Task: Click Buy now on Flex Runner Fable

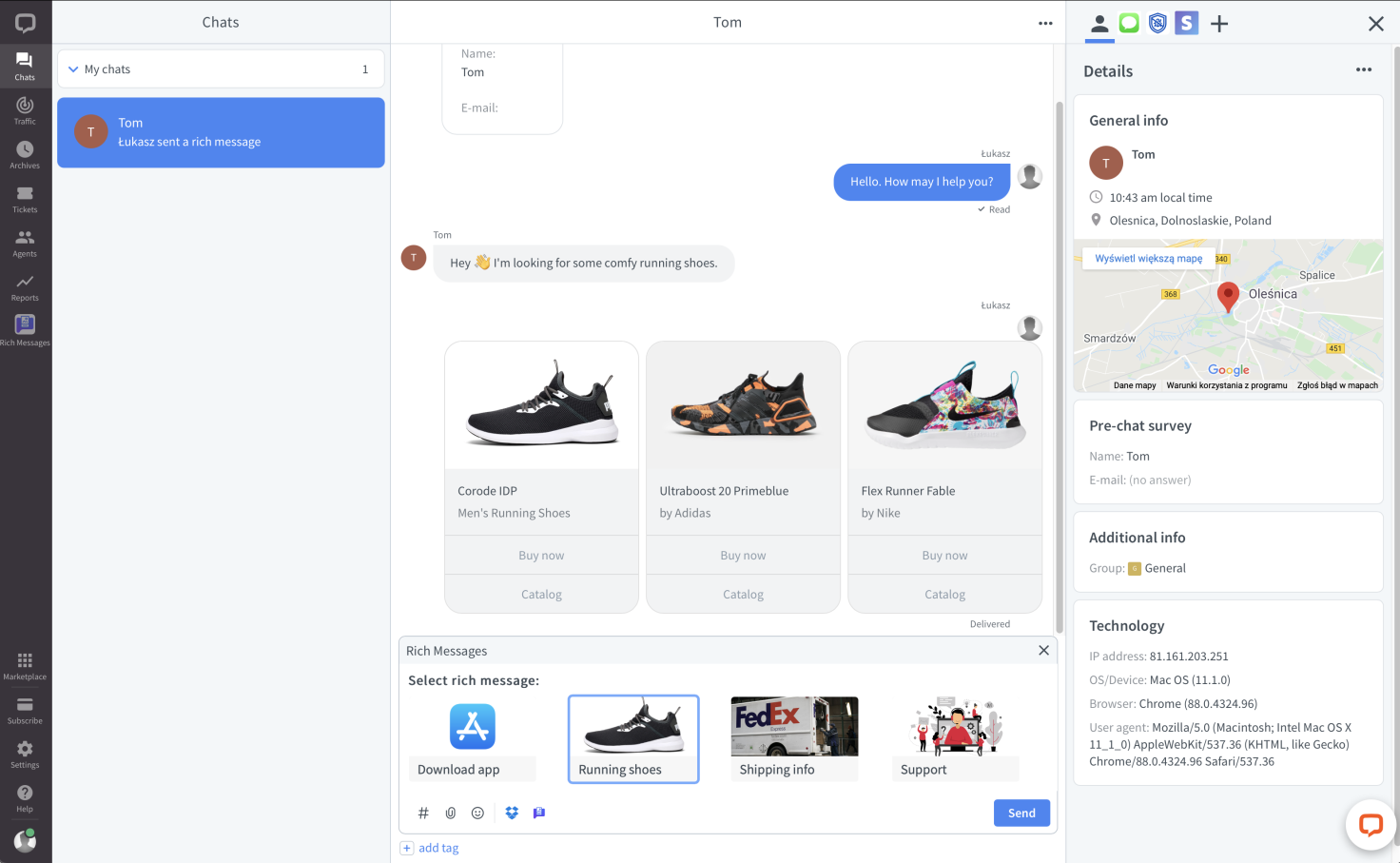Action: tap(944, 556)
